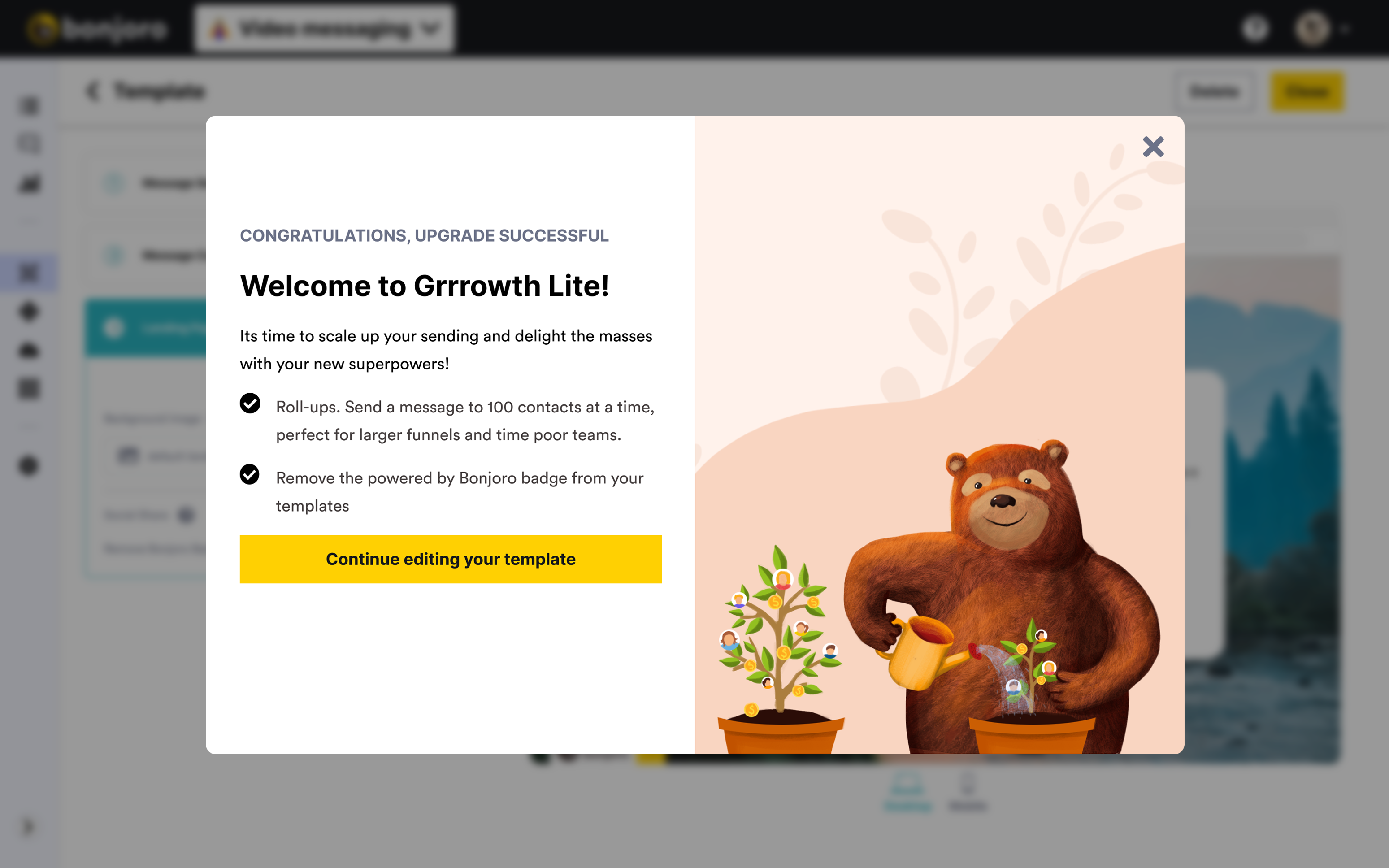Open the cloud icon in sidebar
Viewport: 1389px width, 868px height.
tap(29, 350)
